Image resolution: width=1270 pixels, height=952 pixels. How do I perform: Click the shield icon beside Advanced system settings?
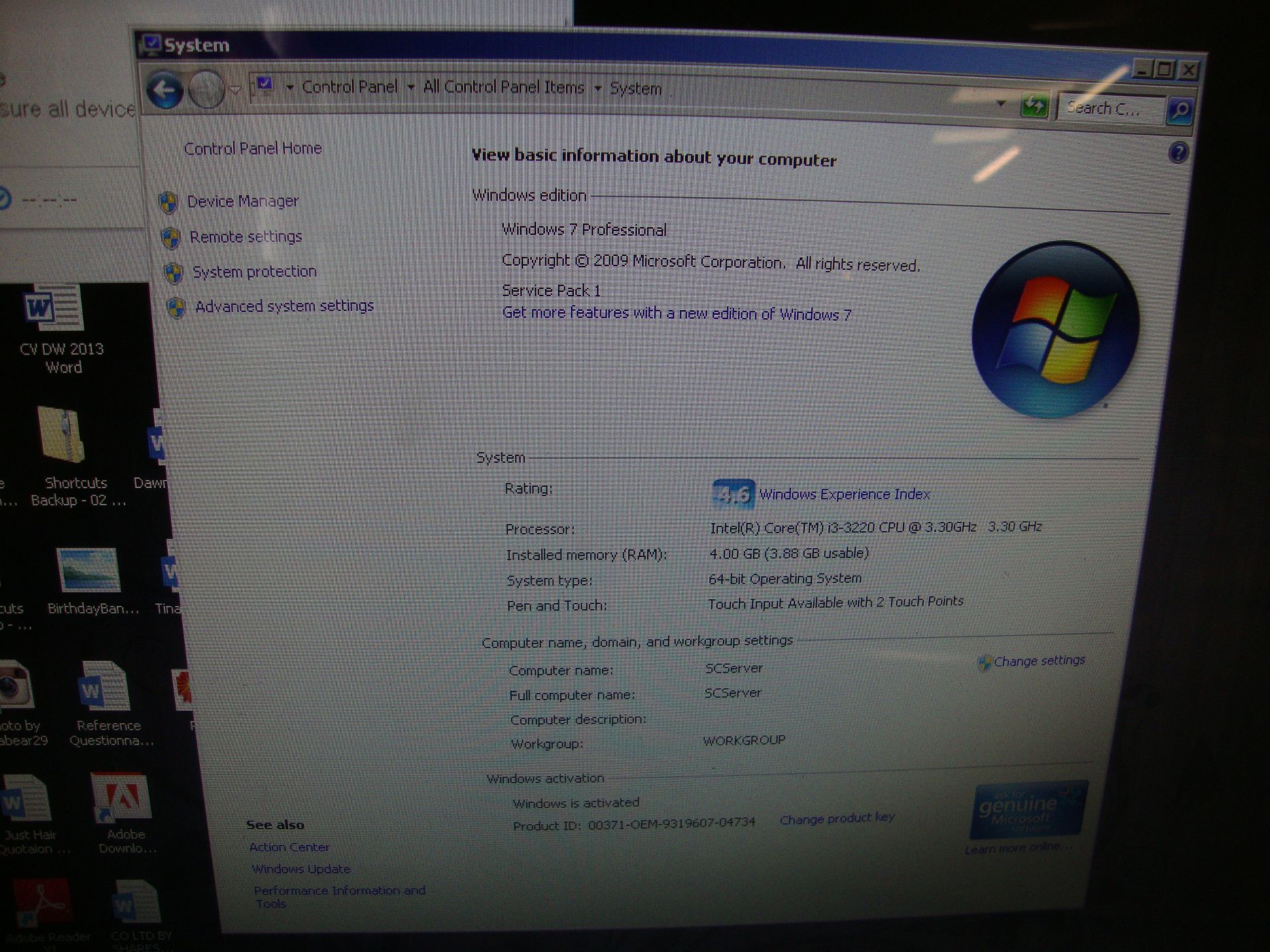pos(176,308)
